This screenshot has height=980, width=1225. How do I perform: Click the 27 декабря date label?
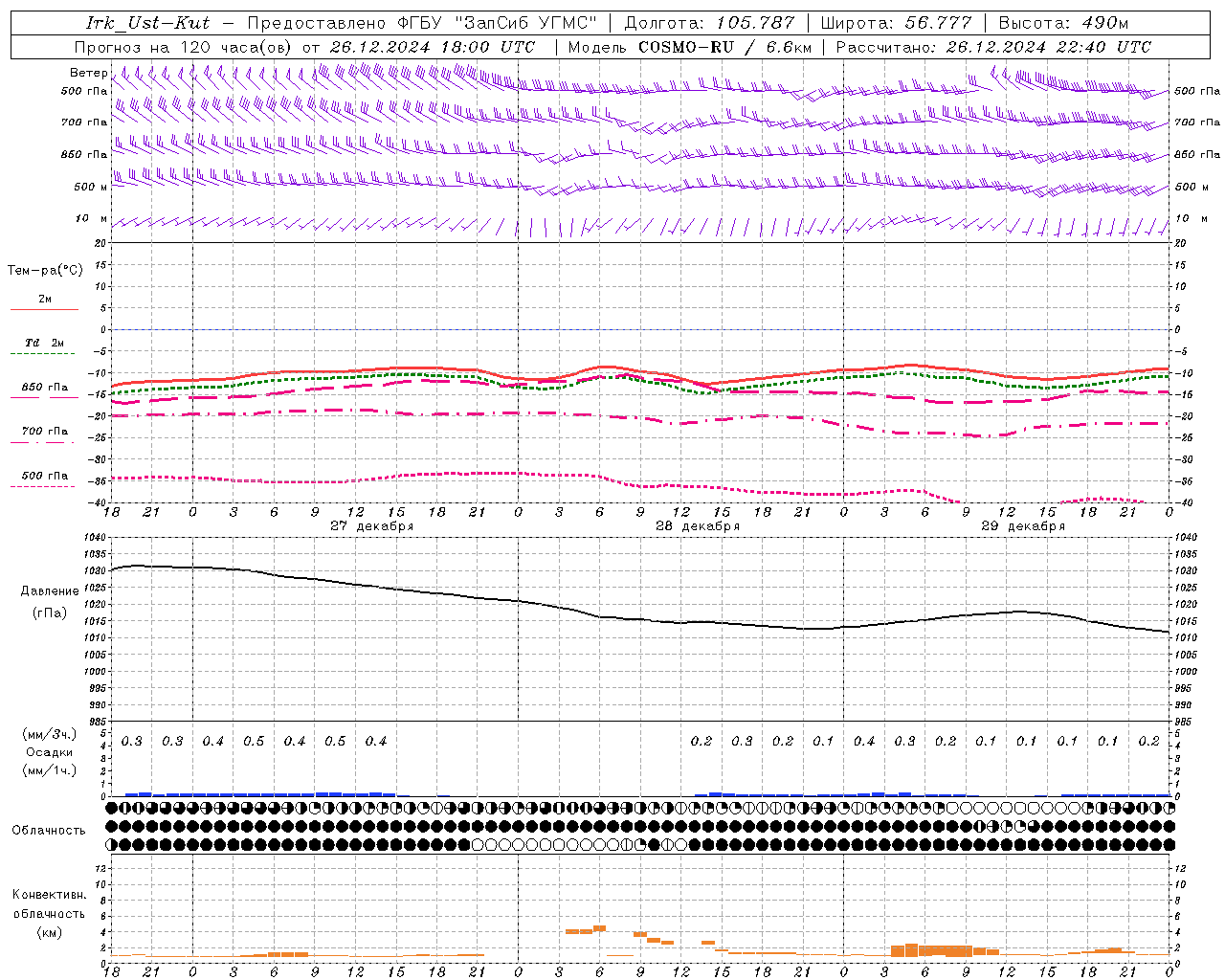click(x=372, y=526)
